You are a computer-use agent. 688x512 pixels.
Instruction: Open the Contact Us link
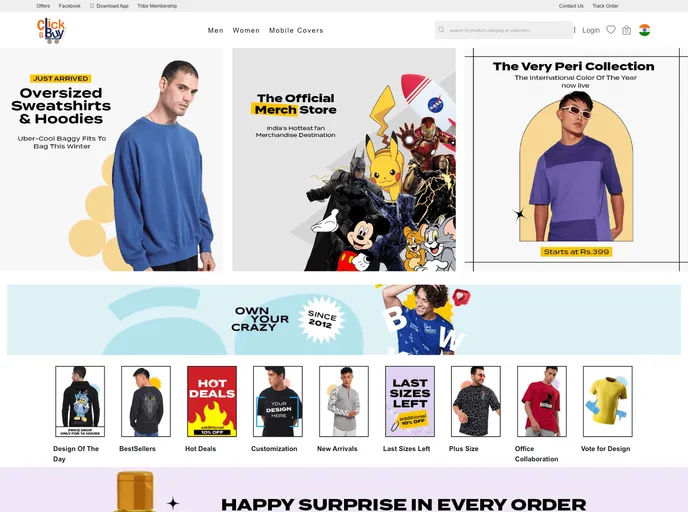pos(571,6)
